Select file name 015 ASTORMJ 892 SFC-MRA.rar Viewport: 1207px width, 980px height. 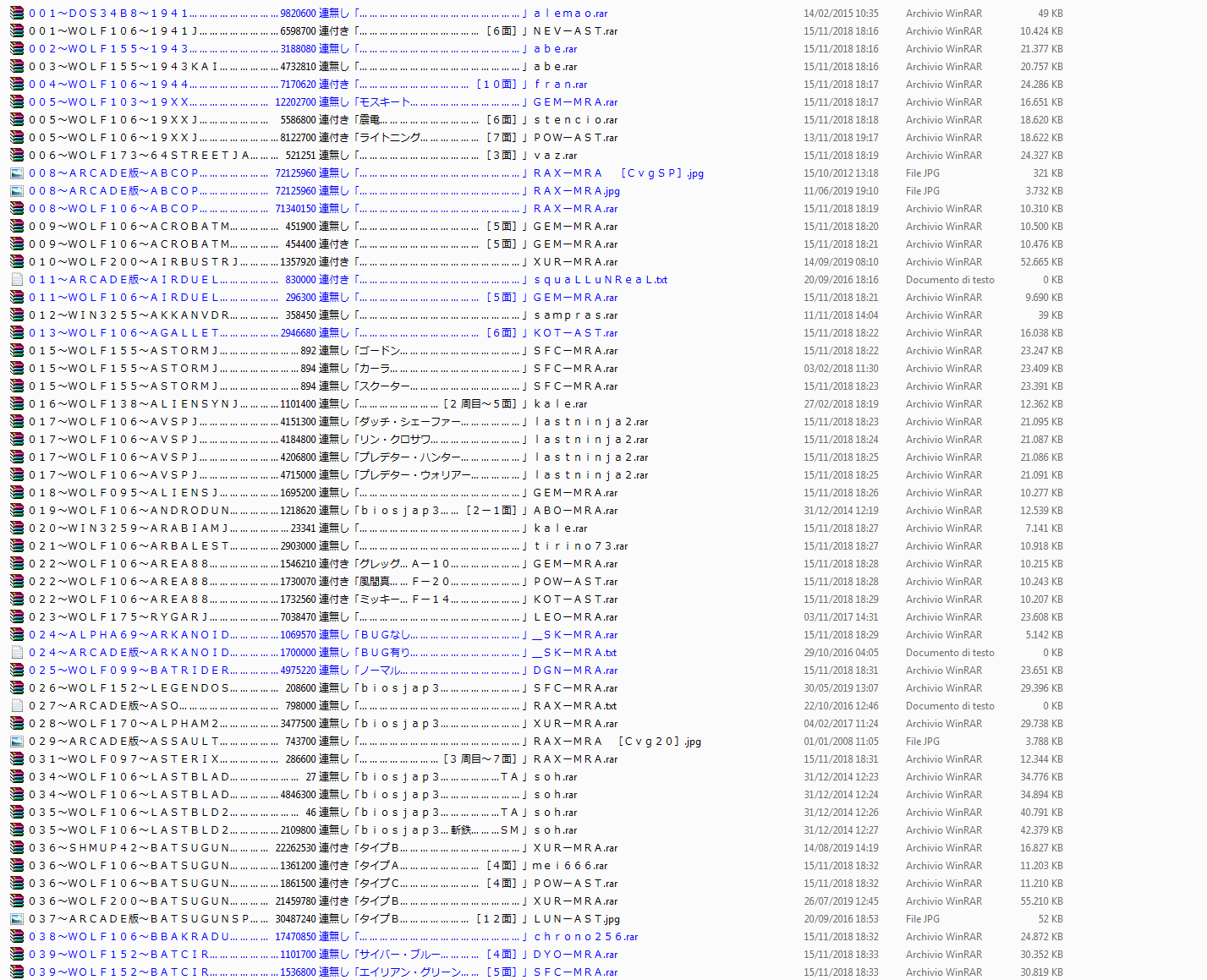click(323, 351)
